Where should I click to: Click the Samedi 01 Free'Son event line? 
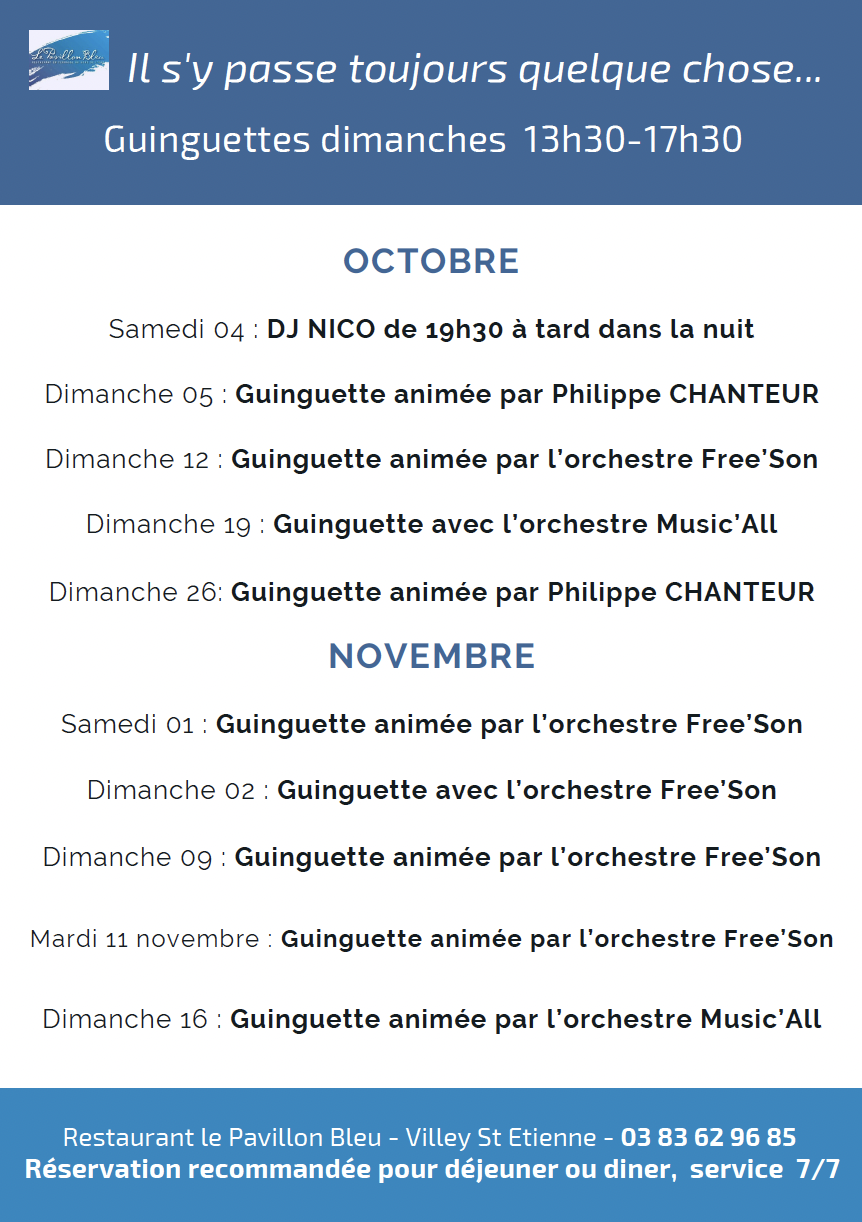(431, 724)
